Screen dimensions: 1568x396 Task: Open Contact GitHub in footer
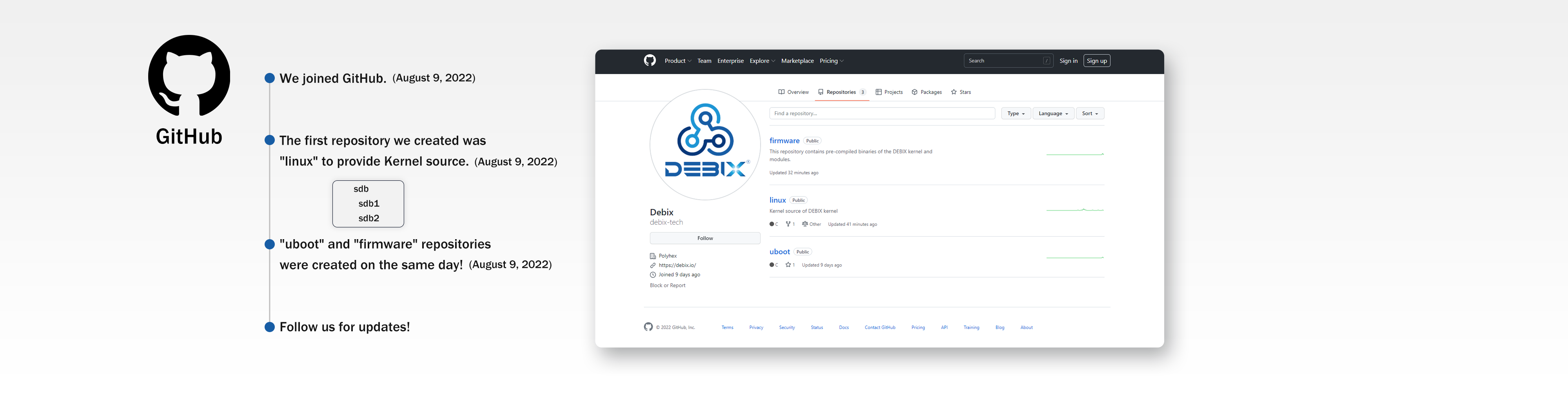pyautogui.click(x=880, y=328)
